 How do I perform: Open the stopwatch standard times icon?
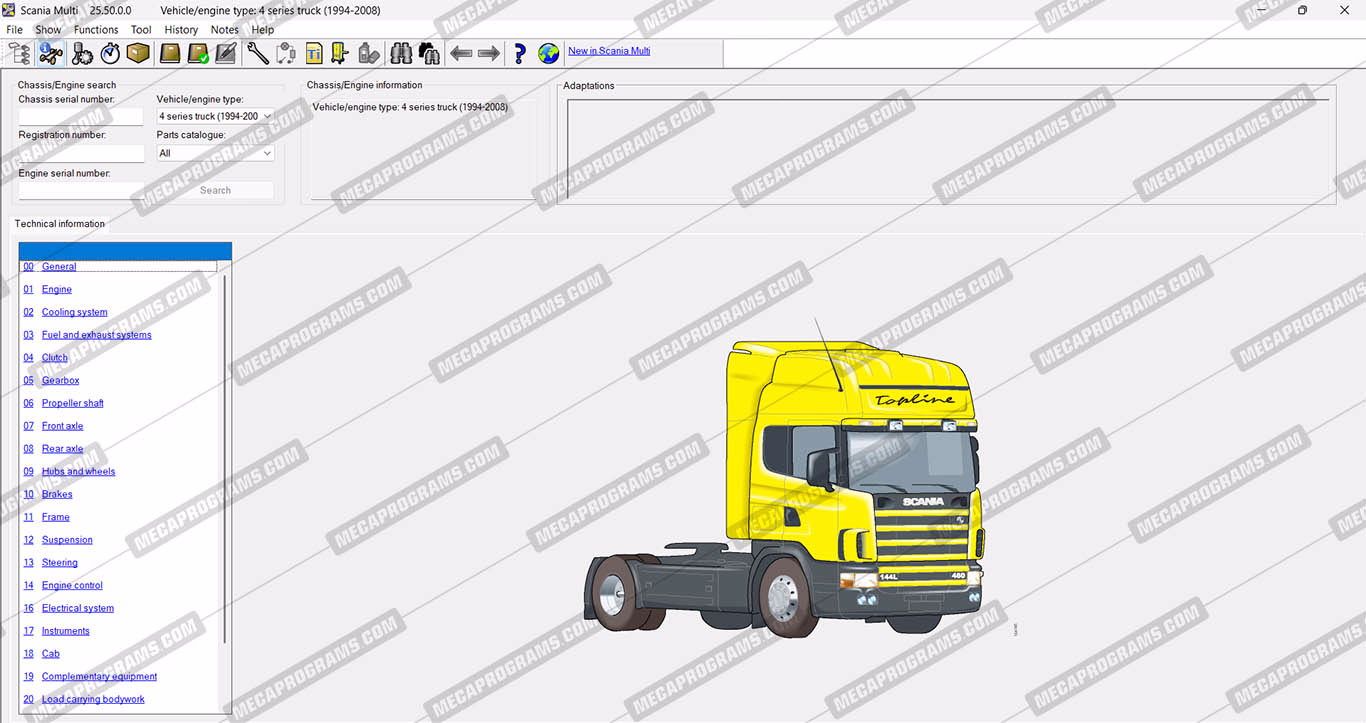110,53
